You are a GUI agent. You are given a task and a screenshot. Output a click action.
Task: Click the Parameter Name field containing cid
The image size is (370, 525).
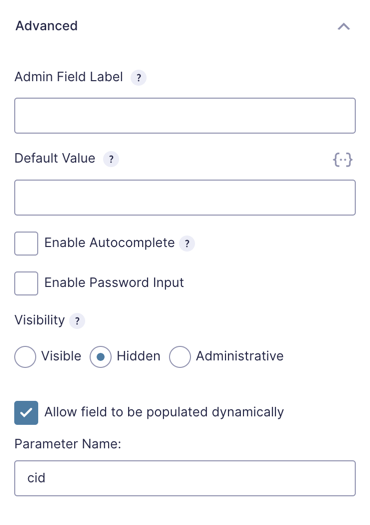185,478
